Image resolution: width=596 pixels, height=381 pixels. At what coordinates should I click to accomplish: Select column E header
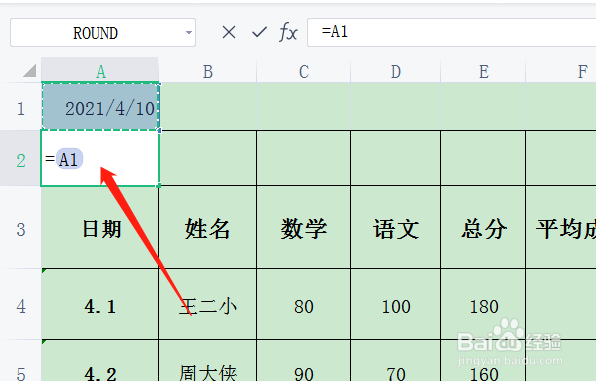click(x=483, y=71)
